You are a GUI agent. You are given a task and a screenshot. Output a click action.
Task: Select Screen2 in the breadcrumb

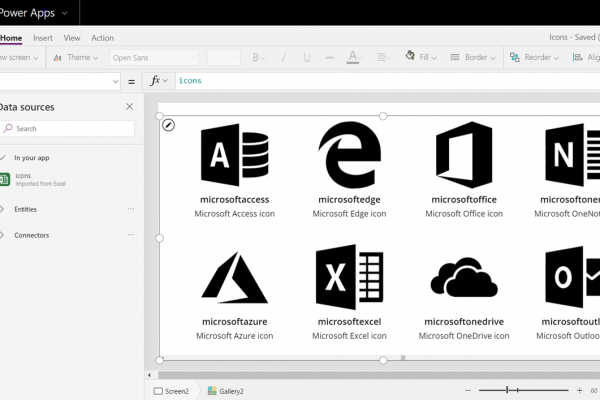(171, 391)
